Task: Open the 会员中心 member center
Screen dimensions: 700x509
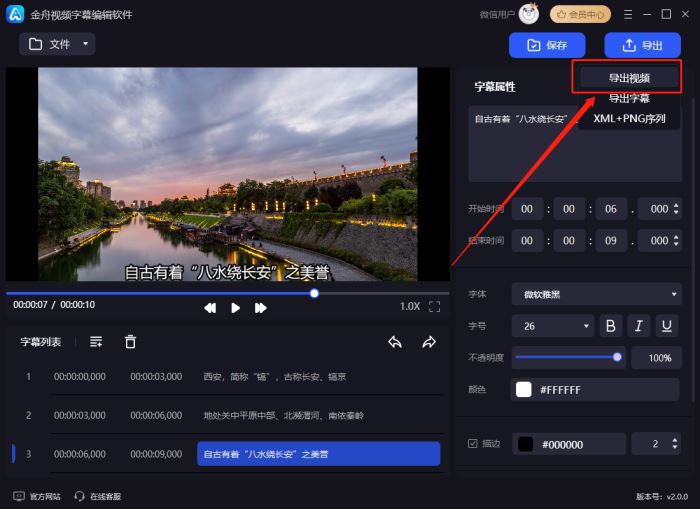Action: pos(580,15)
